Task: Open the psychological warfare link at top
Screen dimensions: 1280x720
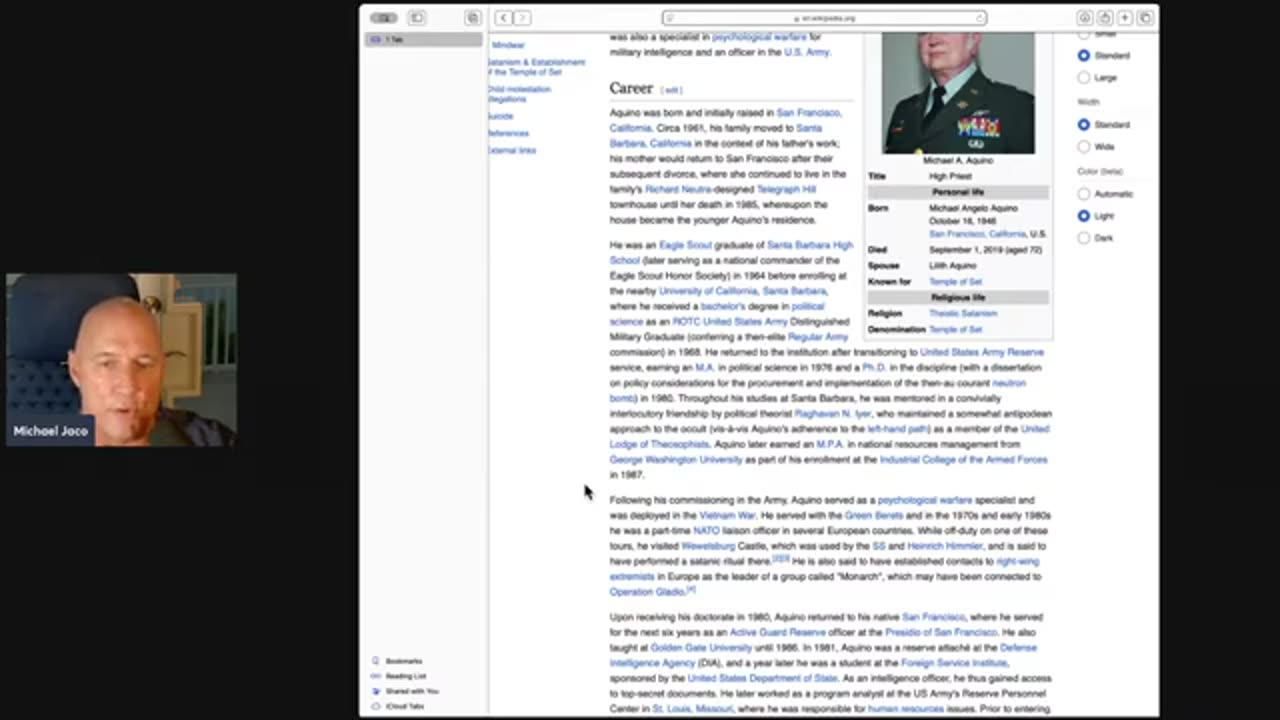Action: point(759,37)
